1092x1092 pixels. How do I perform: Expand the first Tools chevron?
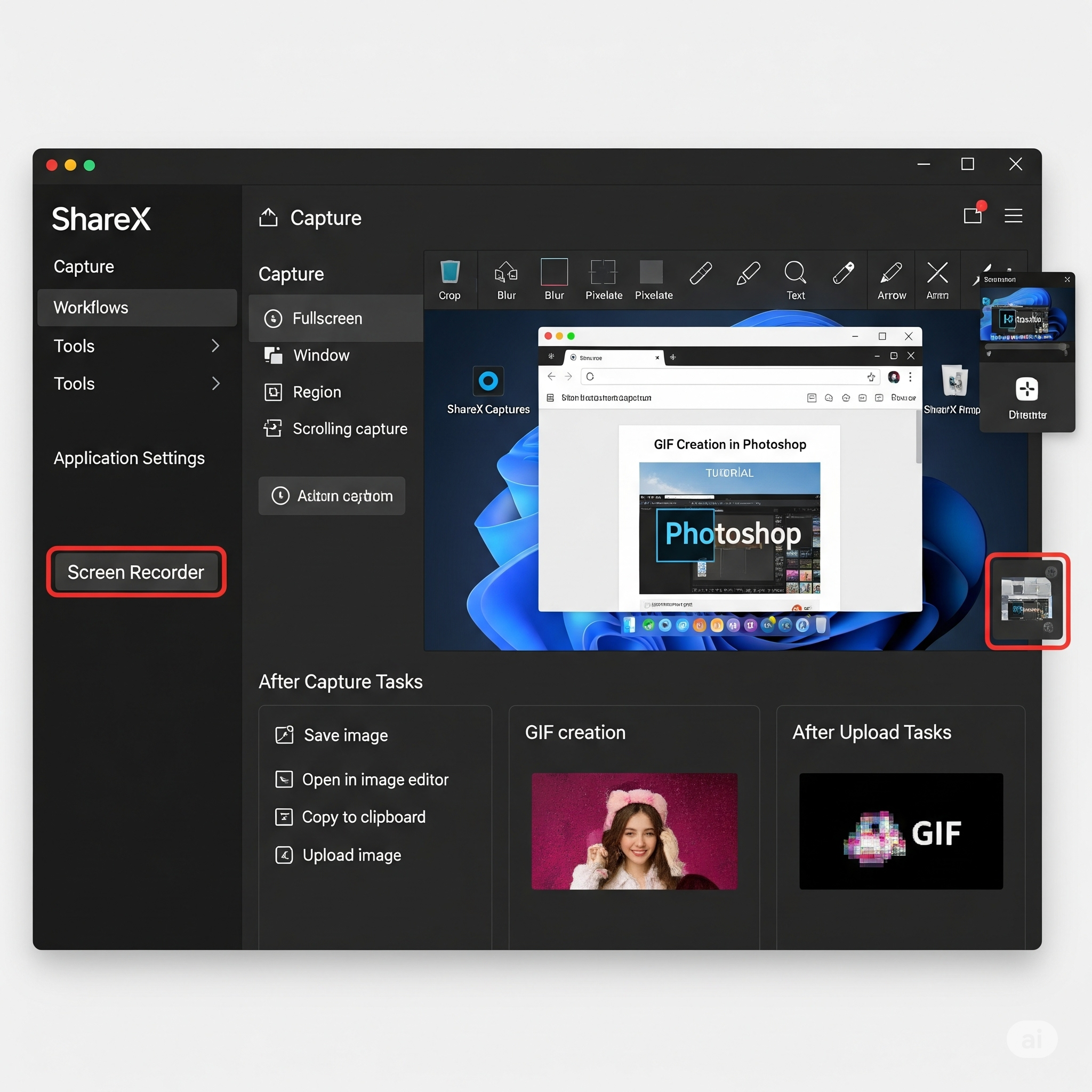click(215, 346)
